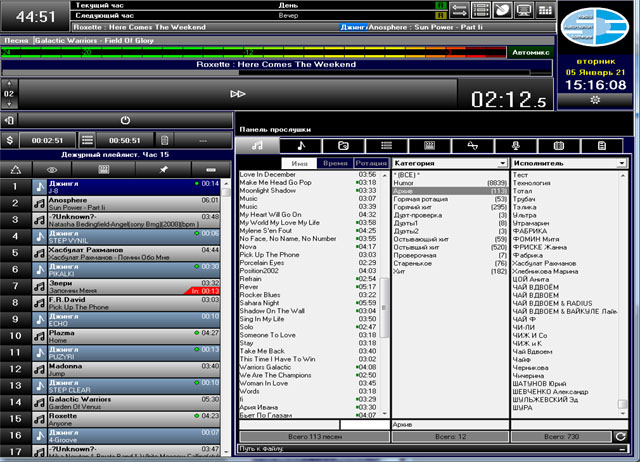Select song We Are The Champions
This screenshot has width=640, height=462.
(308, 375)
